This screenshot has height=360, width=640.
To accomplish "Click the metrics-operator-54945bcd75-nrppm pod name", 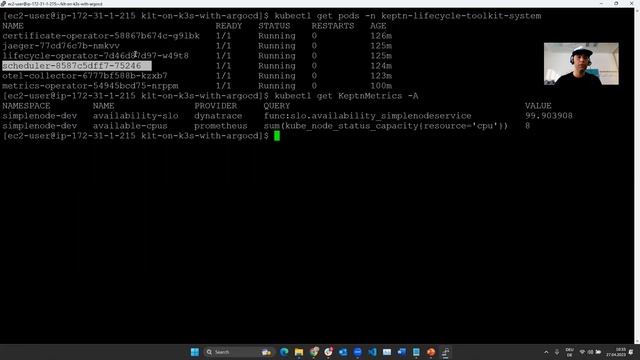I will tap(90, 86).
